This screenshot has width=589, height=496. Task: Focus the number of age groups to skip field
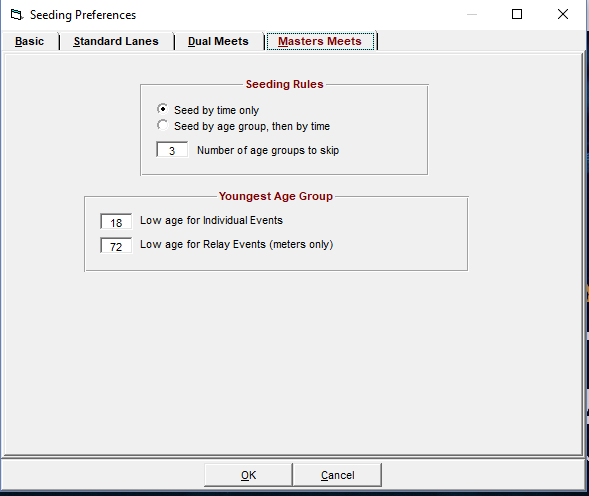pos(172,150)
